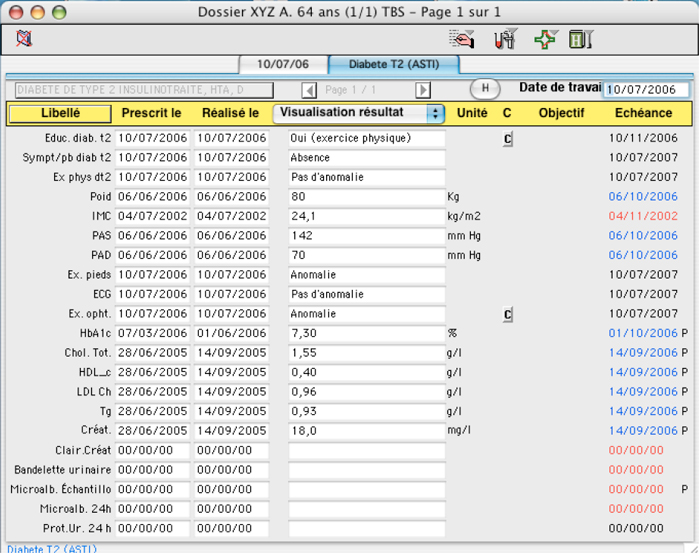Viewport: 700px width, 554px height.
Task: Click the Ex. opht. result Anomalie
Action: tap(367, 314)
